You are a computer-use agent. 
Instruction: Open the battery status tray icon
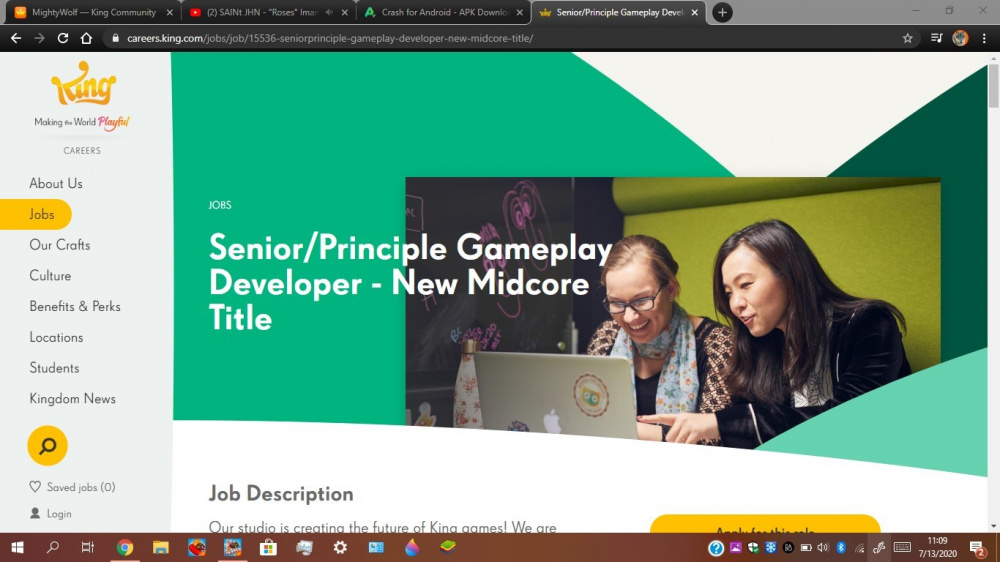(x=806, y=547)
